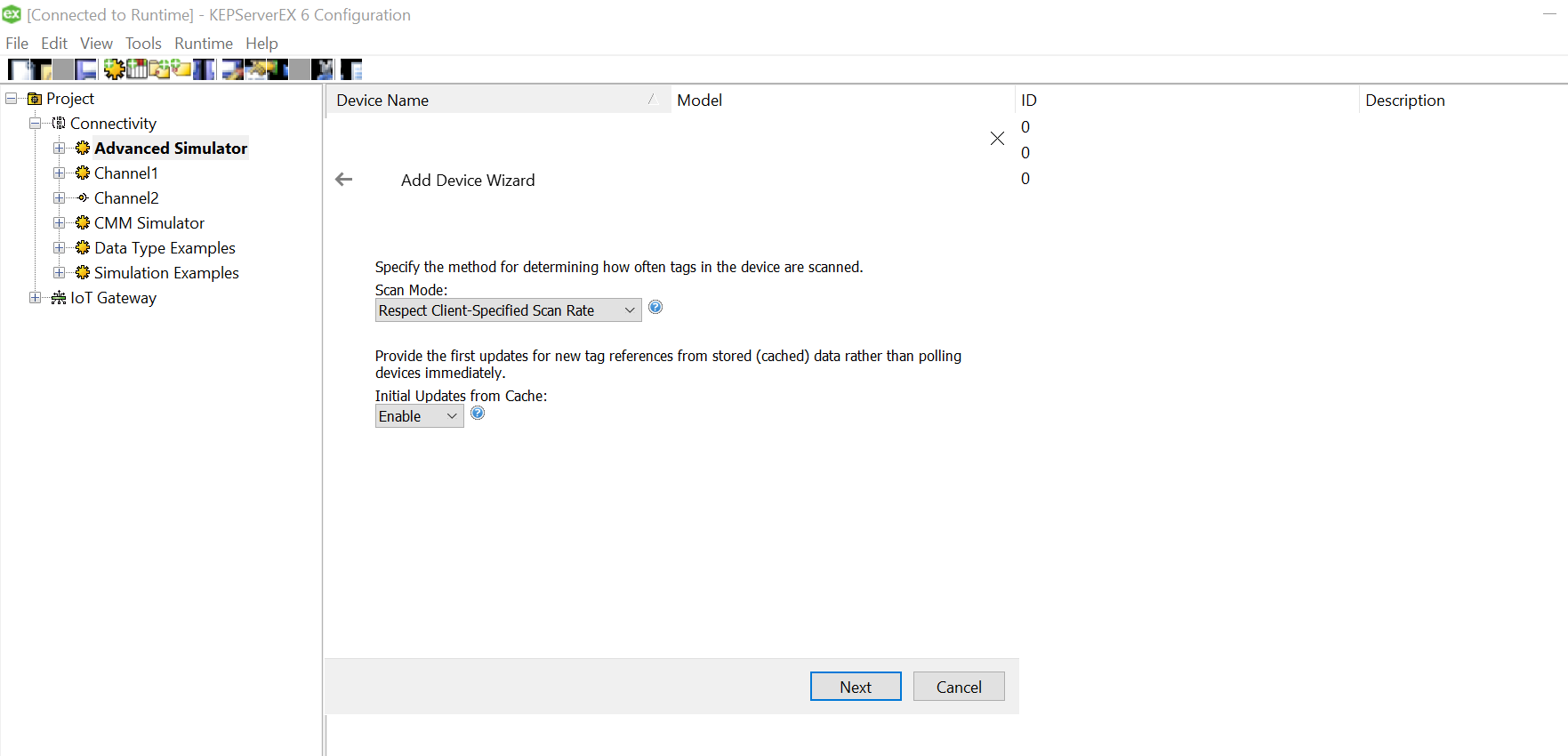The image size is (1568, 756).
Task: Open help icon beside Initial Updates from Cache
Action: (478, 414)
